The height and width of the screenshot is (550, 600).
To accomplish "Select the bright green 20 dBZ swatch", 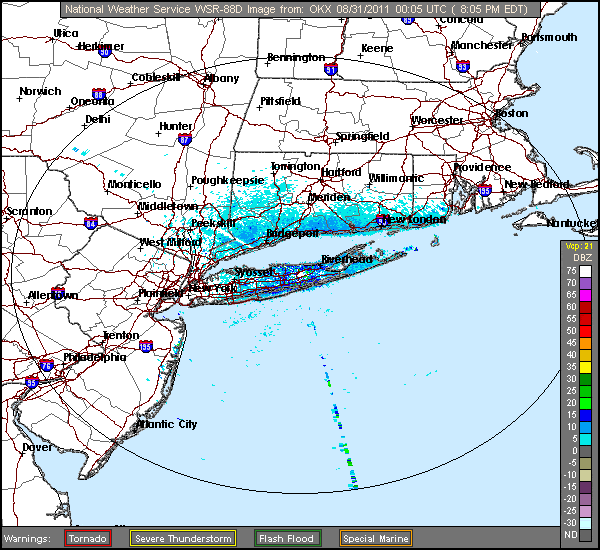I will click(585, 403).
